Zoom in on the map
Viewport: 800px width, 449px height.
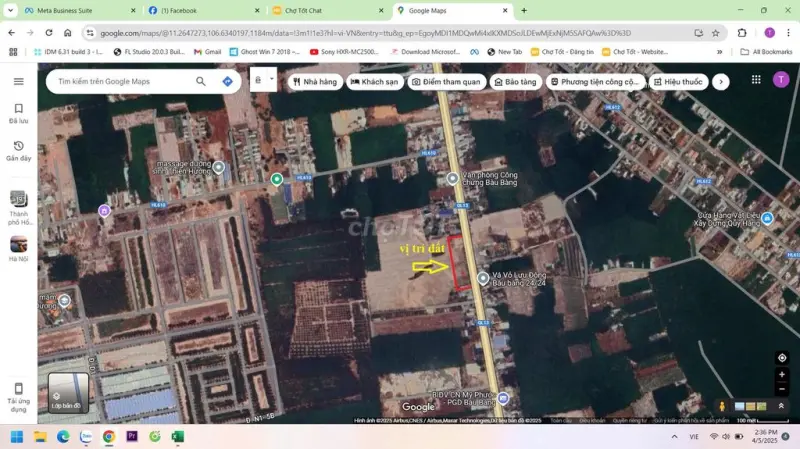[782, 375]
